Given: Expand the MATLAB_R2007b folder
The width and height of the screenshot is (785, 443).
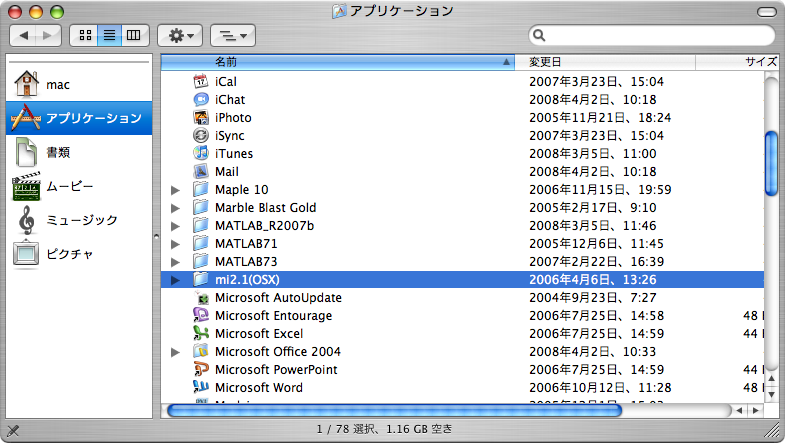Looking at the screenshot, I should coord(175,226).
